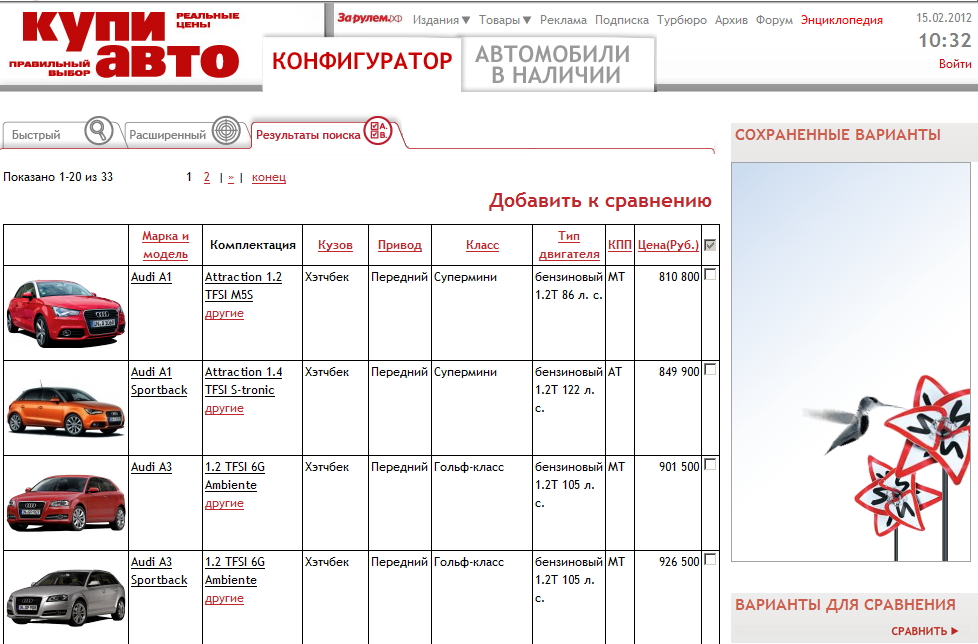Check the Audi A1 Sportback compare checkbox
The width and height of the screenshot is (978, 644).
pyautogui.click(x=710, y=370)
